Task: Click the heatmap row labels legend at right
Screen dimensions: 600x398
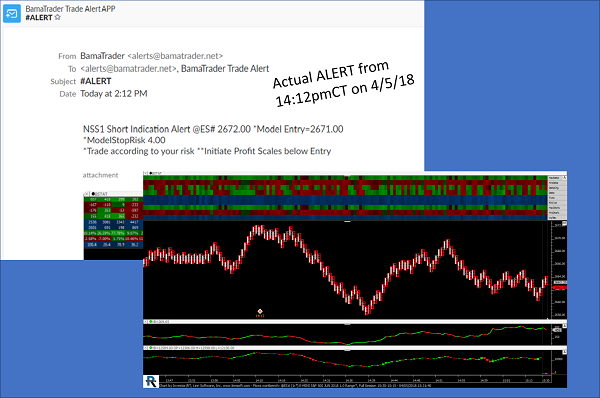Action: 557,197
